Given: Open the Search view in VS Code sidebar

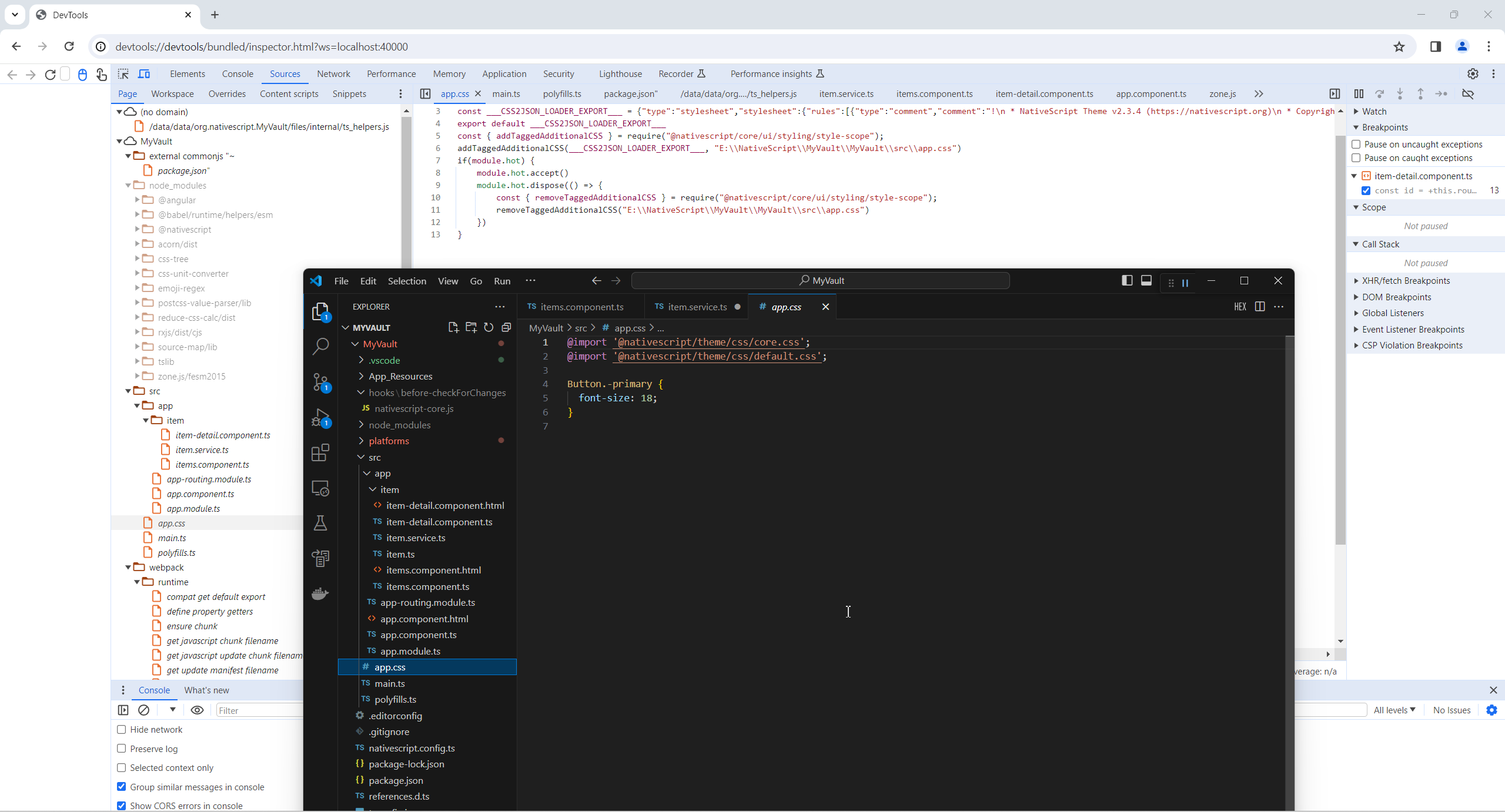Looking at the screenshot, I should coord(321,347).
